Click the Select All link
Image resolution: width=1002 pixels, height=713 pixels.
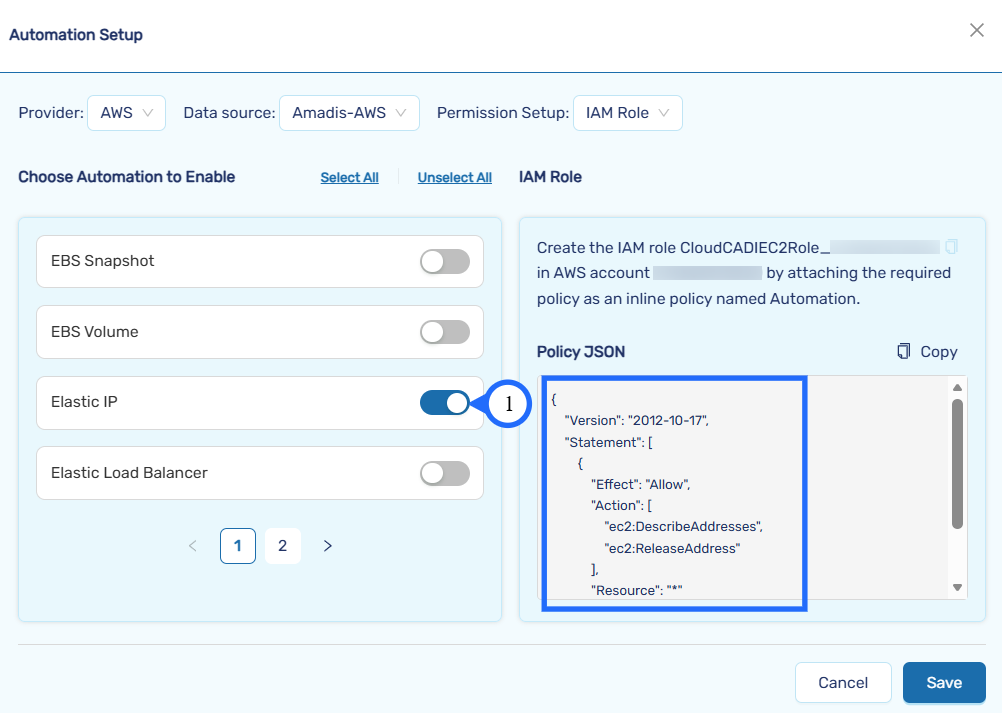(x=349, y=178)
